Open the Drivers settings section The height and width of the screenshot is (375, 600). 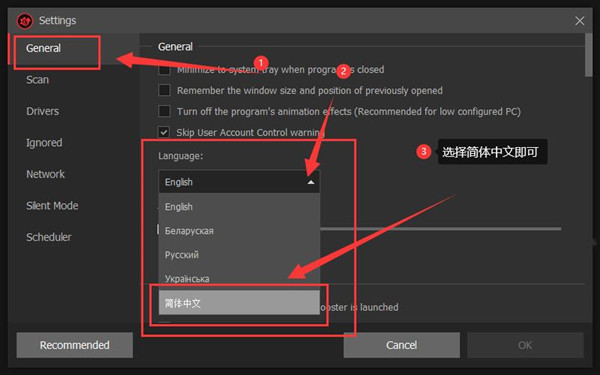coord(42,111)
